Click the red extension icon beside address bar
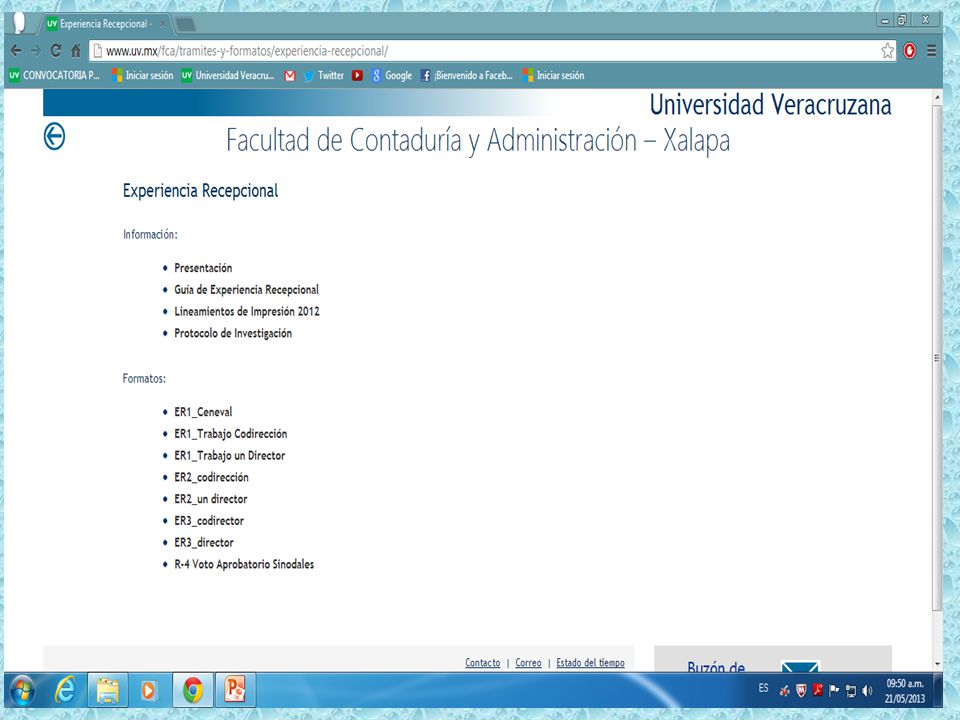 (x=910, y=51)
